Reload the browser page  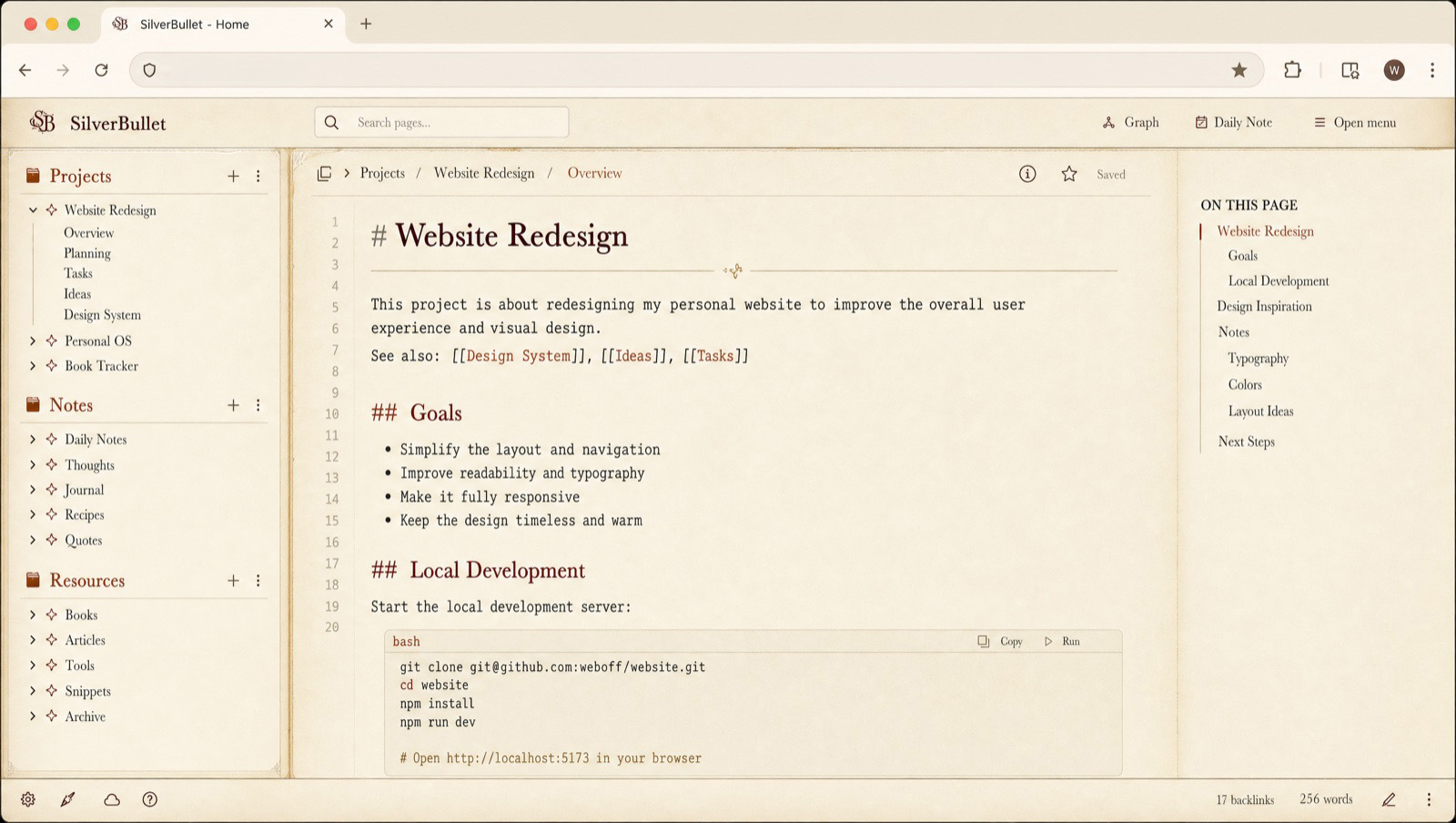[x=102, y=70]
